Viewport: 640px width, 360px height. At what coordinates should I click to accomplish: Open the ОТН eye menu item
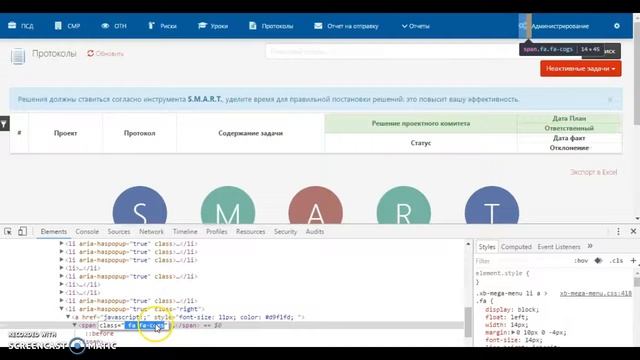(x=114, y=26)
